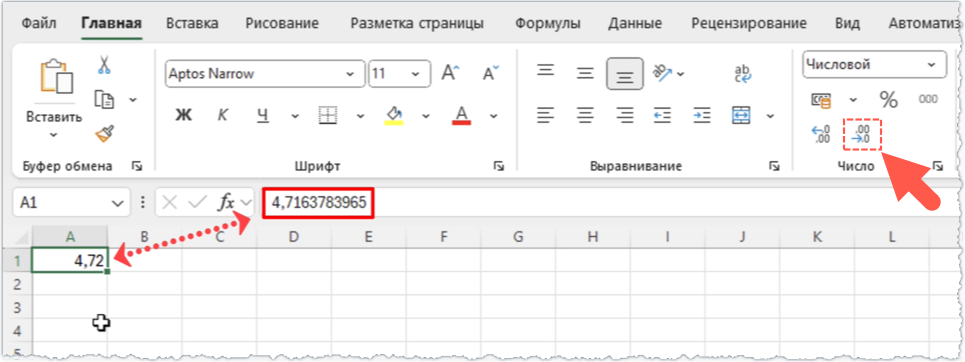Toggle Italic (К) formatting

(x=223, y=115)
